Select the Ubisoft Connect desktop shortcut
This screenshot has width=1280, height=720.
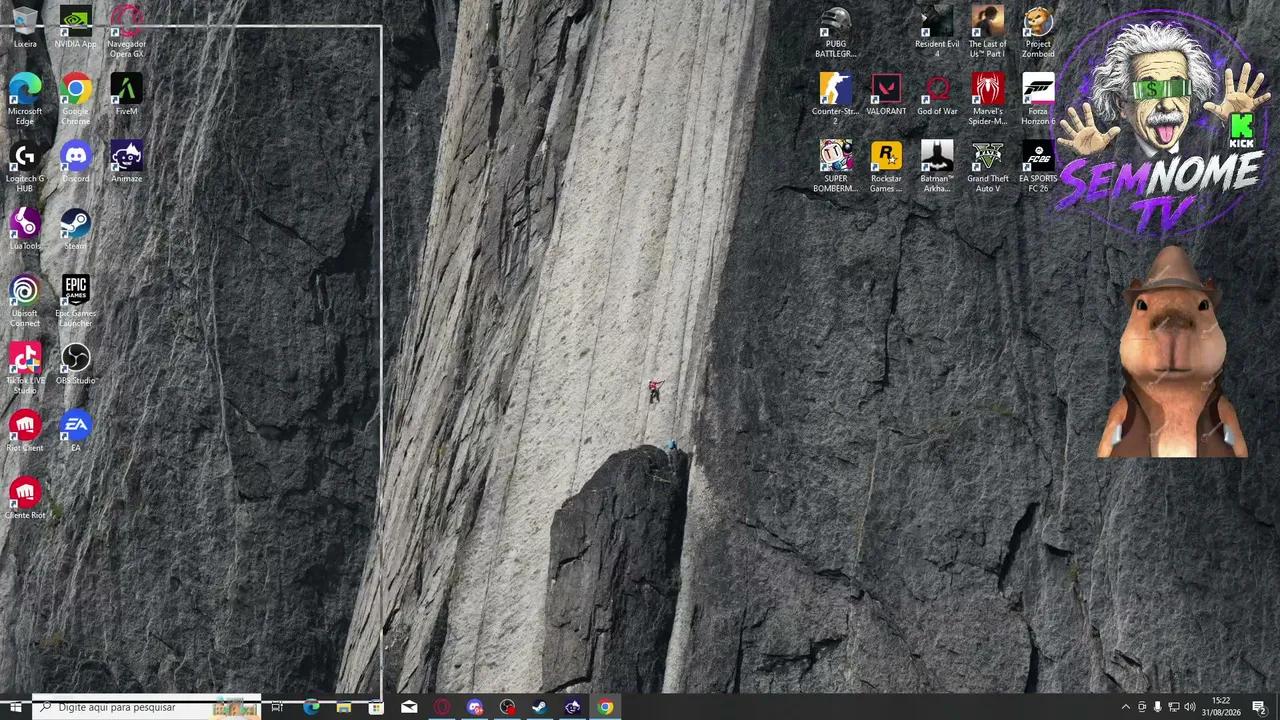25,301
